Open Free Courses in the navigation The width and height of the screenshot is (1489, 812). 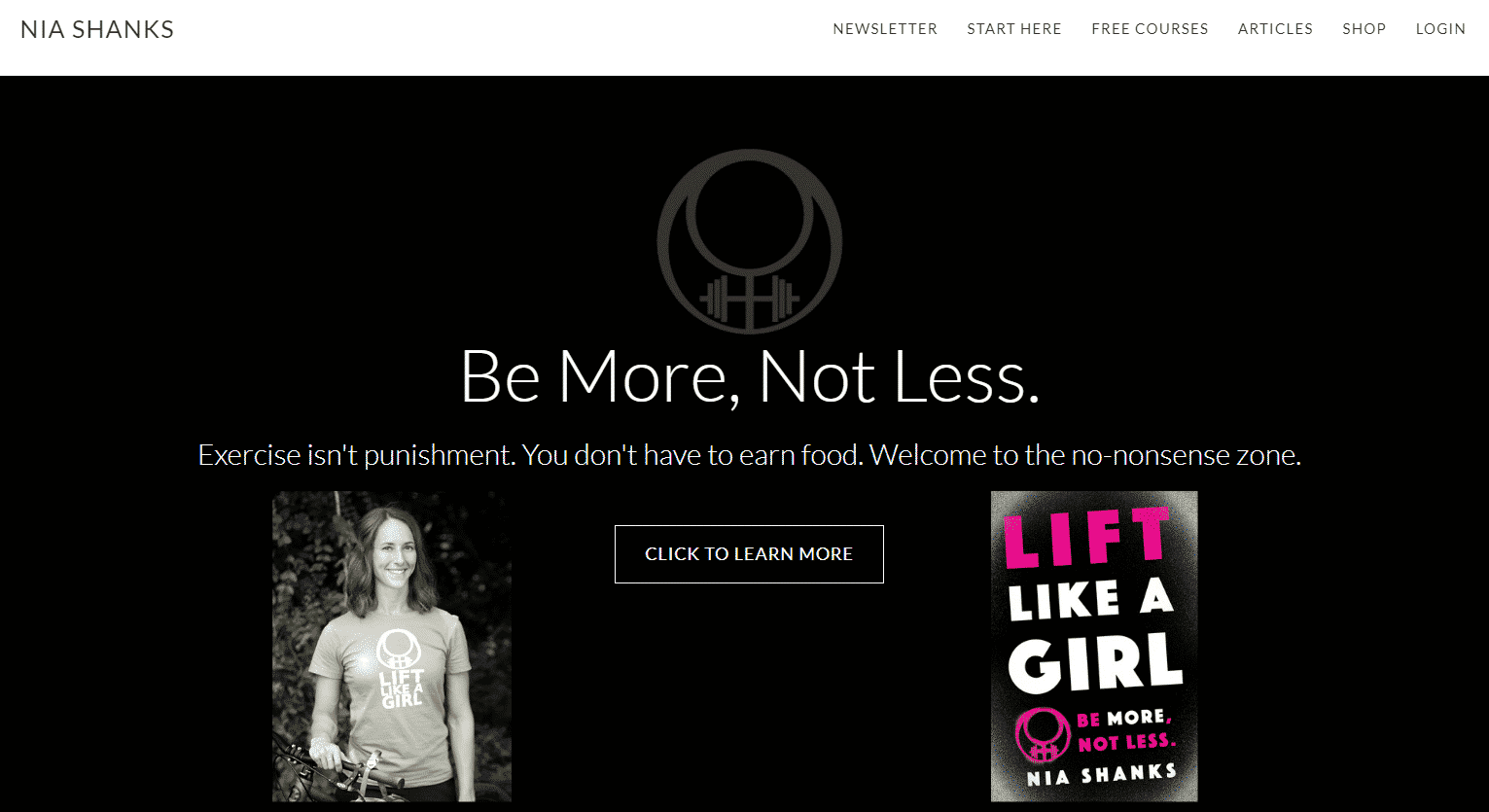(1150, 29)
